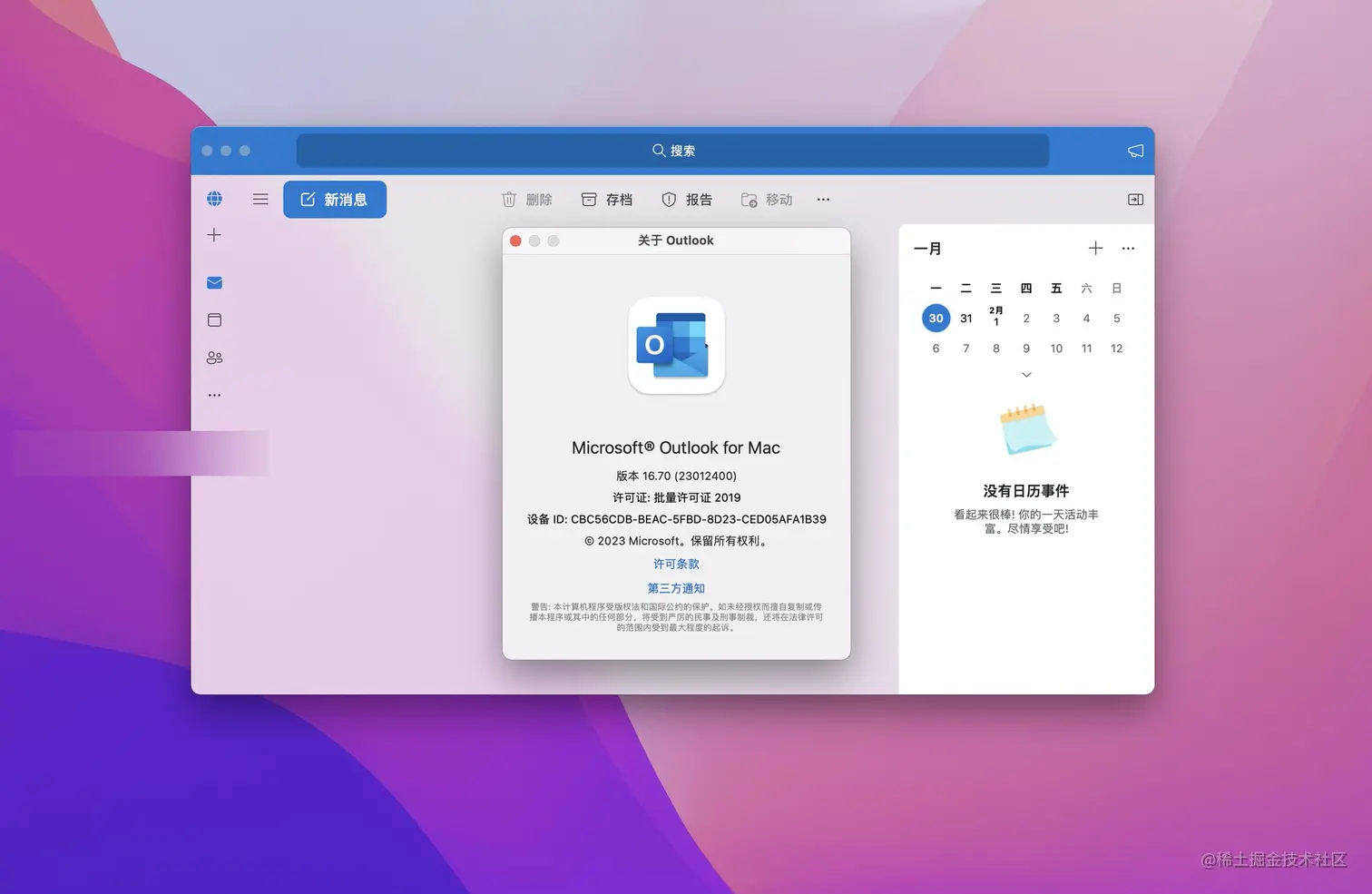Click the 设备 ID device identifier text
The width and height of the screenshot is (1372, 894).
point(676,519)
